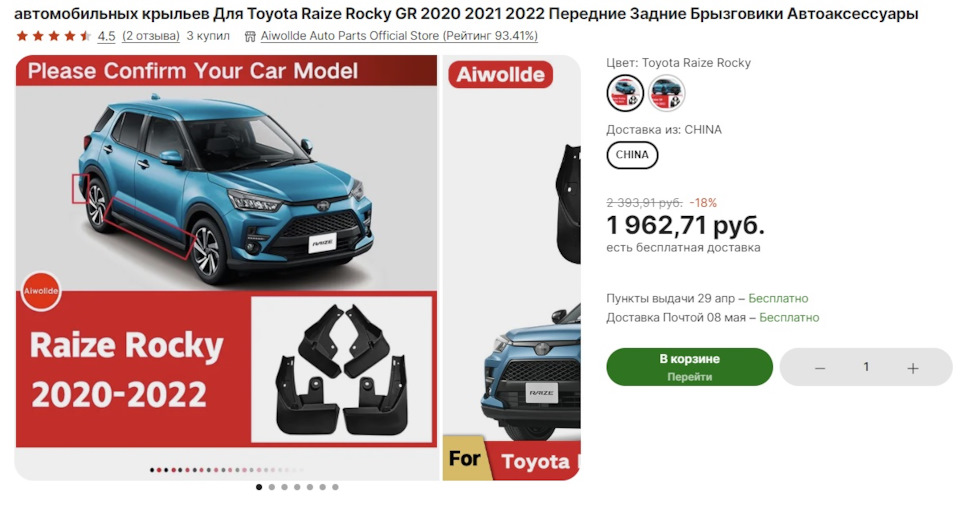Open the main Raize Rocky product image
This screenshot has width=960, height=507.
click(226, 251)
